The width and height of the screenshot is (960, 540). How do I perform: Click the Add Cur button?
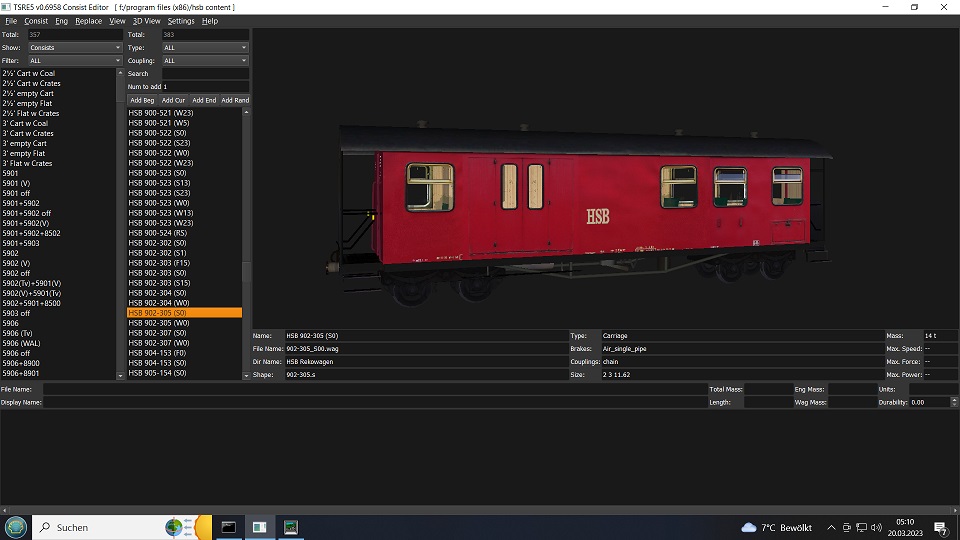[173, 100]
